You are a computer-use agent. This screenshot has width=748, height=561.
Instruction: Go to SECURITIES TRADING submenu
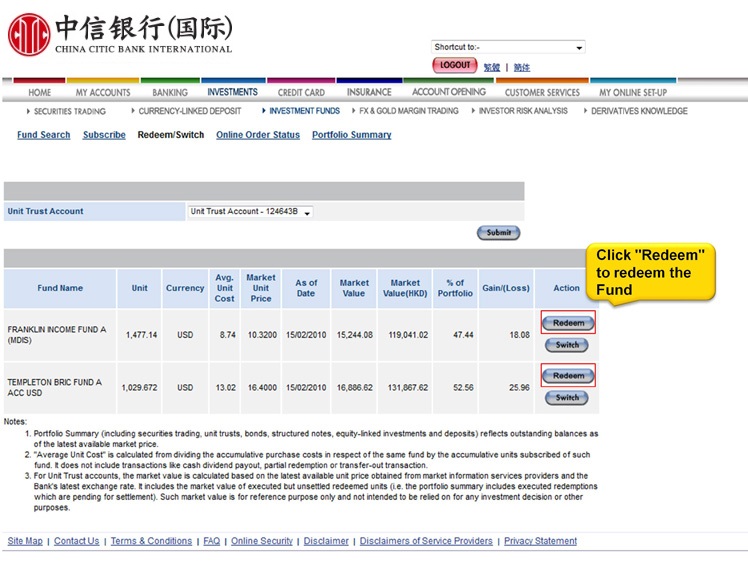70,112
